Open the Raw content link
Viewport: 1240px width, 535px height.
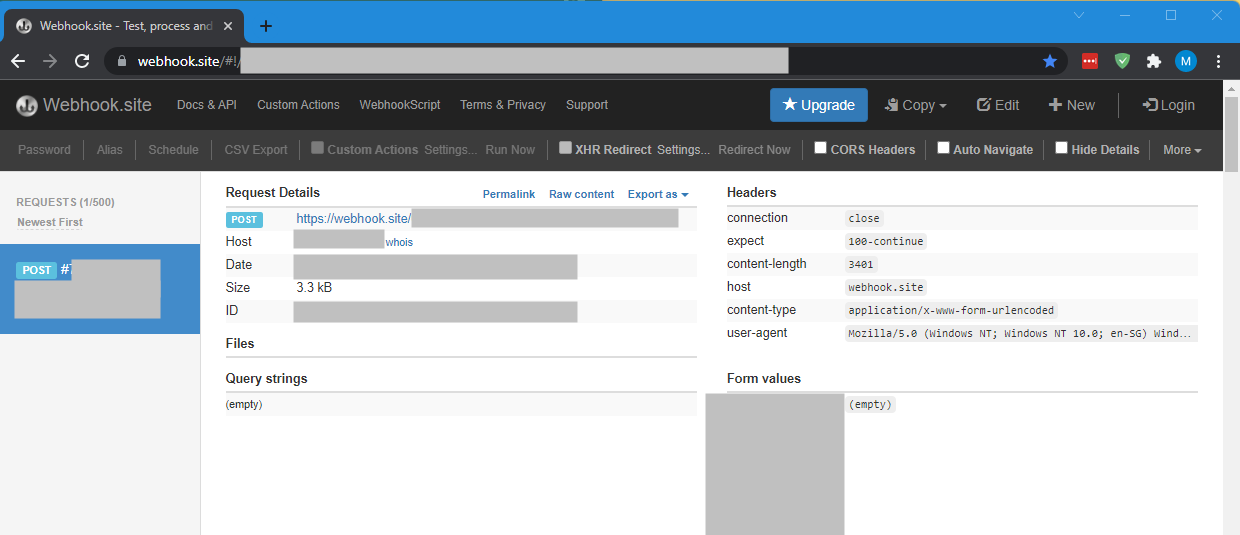tap(582, 194)
